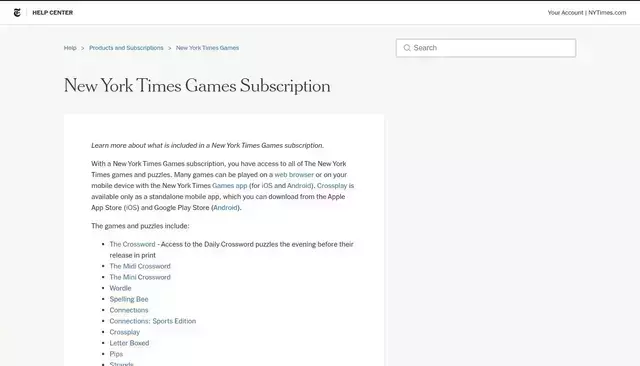Click the Android Google Play Store link
640x366 pixels.
coord(225,208)
